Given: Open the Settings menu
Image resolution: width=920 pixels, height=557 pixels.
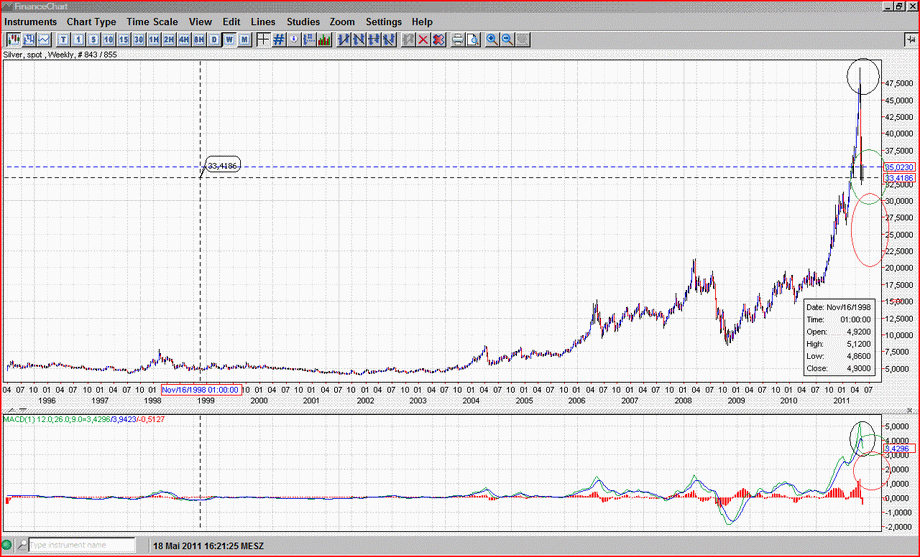Looking at the screenshot, I should pyautogui.click(x=384, y=22).
